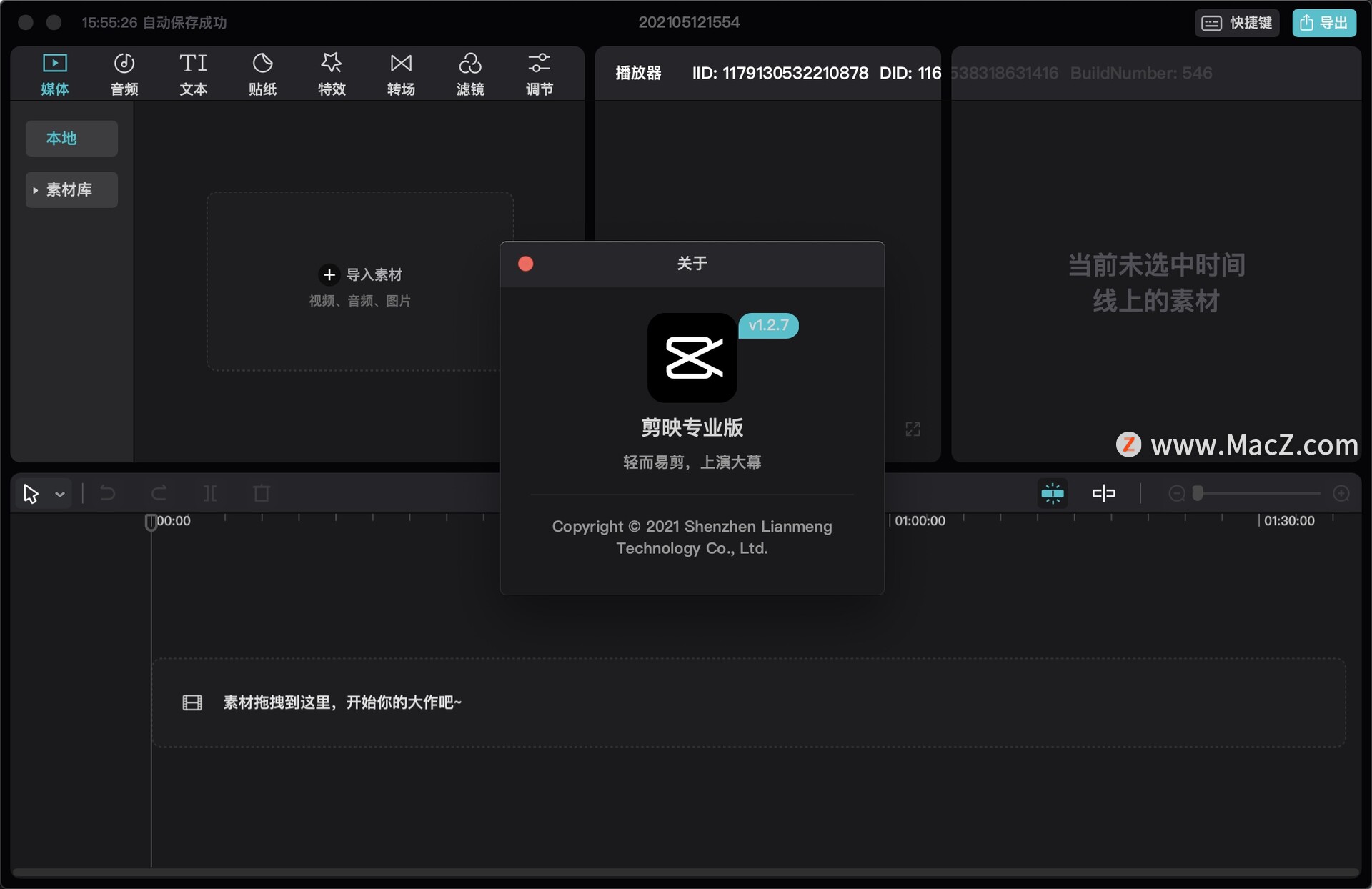Screen dimensions: 1372x889
Task: Open the pointer tool mode dropdown
Action: click(x=60, y=494)
